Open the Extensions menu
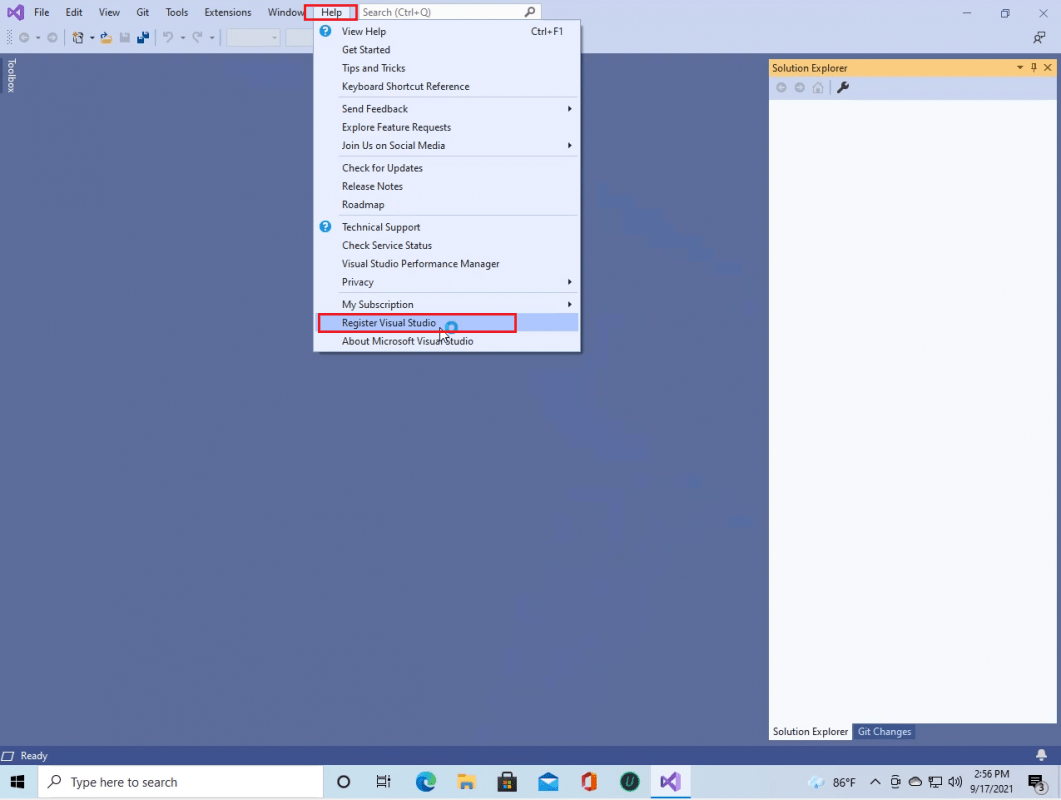 pos(227,12)
